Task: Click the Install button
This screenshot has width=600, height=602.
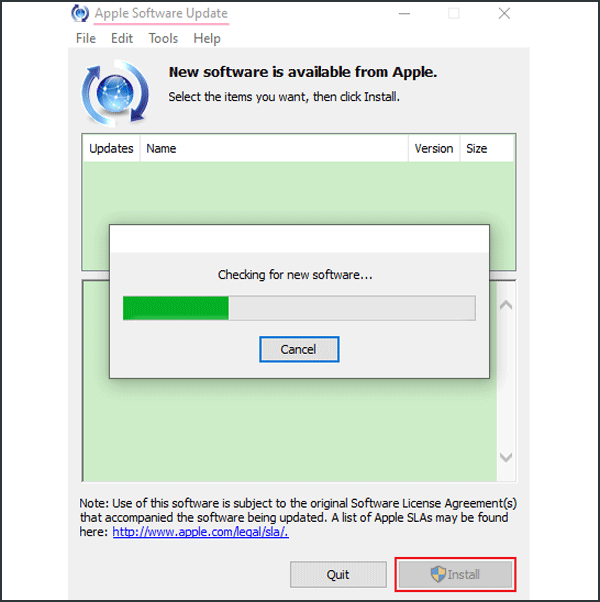Action: [455, 574]
